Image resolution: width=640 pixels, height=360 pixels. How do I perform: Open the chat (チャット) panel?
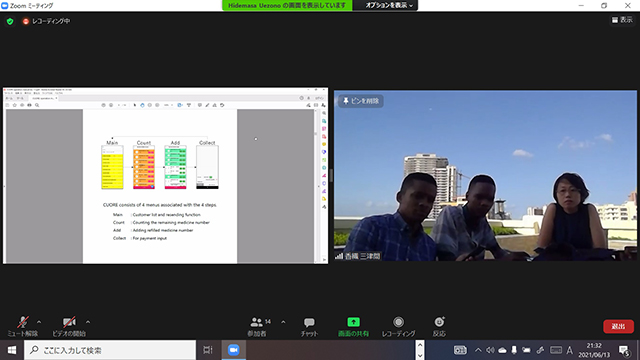pos(309,326)
